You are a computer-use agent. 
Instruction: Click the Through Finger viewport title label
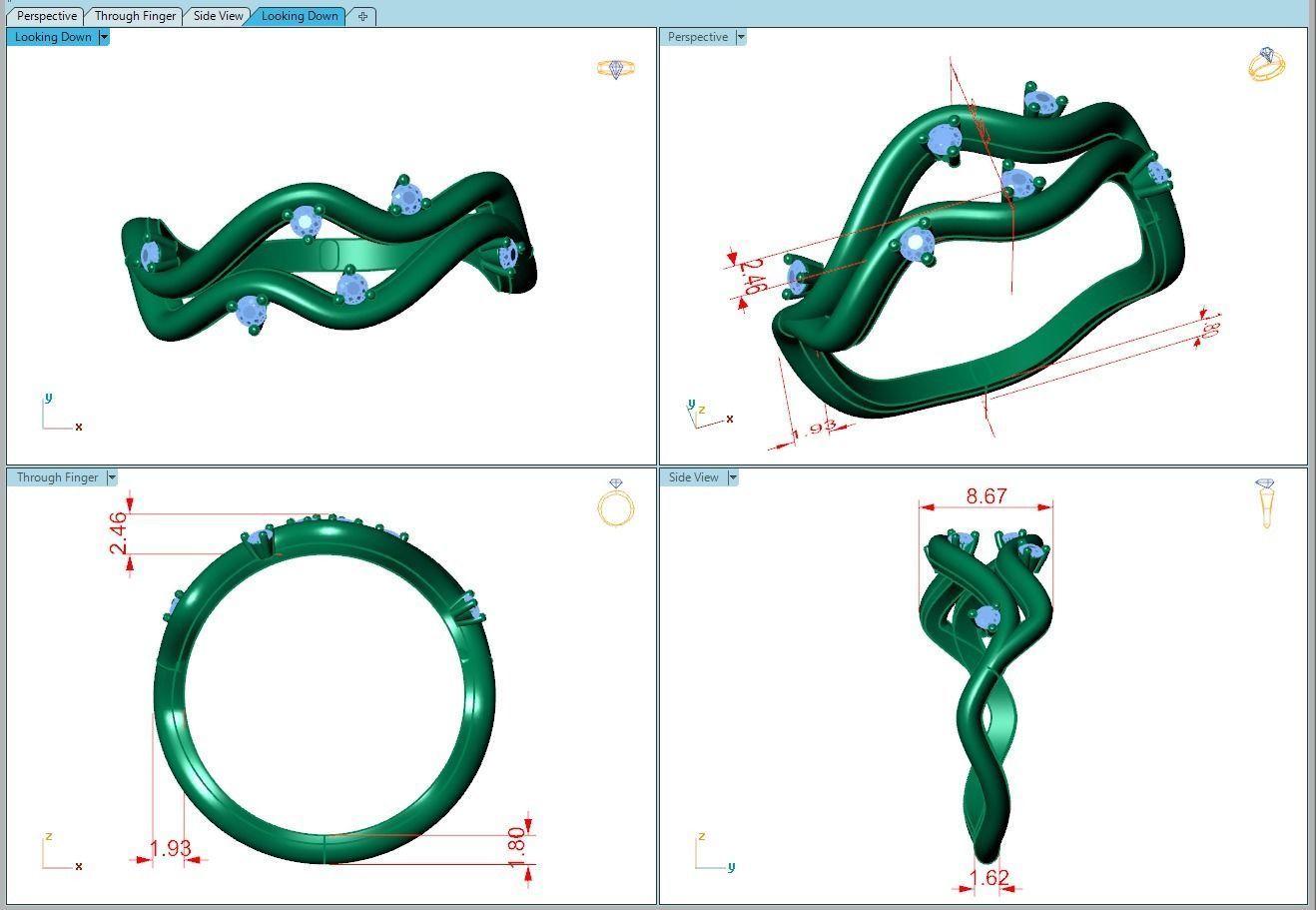click(57, 477)
